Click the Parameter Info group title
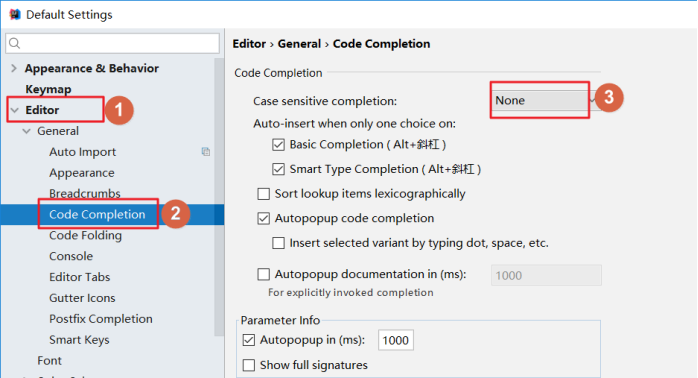698x378 pixels. click(280, 320)
